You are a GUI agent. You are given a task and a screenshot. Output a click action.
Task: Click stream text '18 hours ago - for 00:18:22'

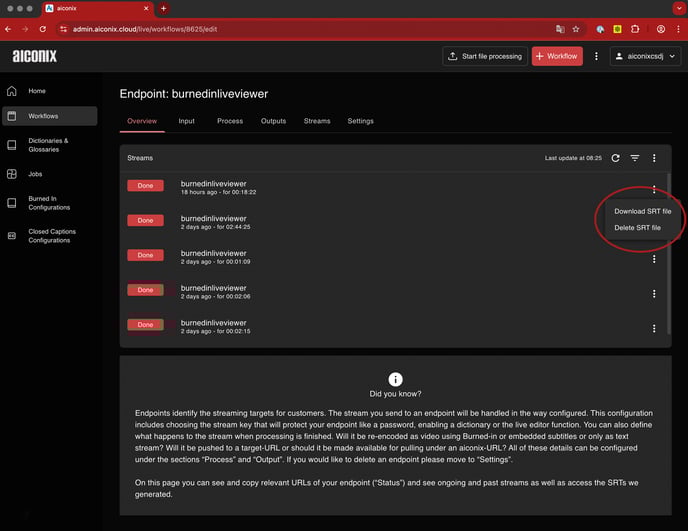pyautogui.click(x=219, y=192)
